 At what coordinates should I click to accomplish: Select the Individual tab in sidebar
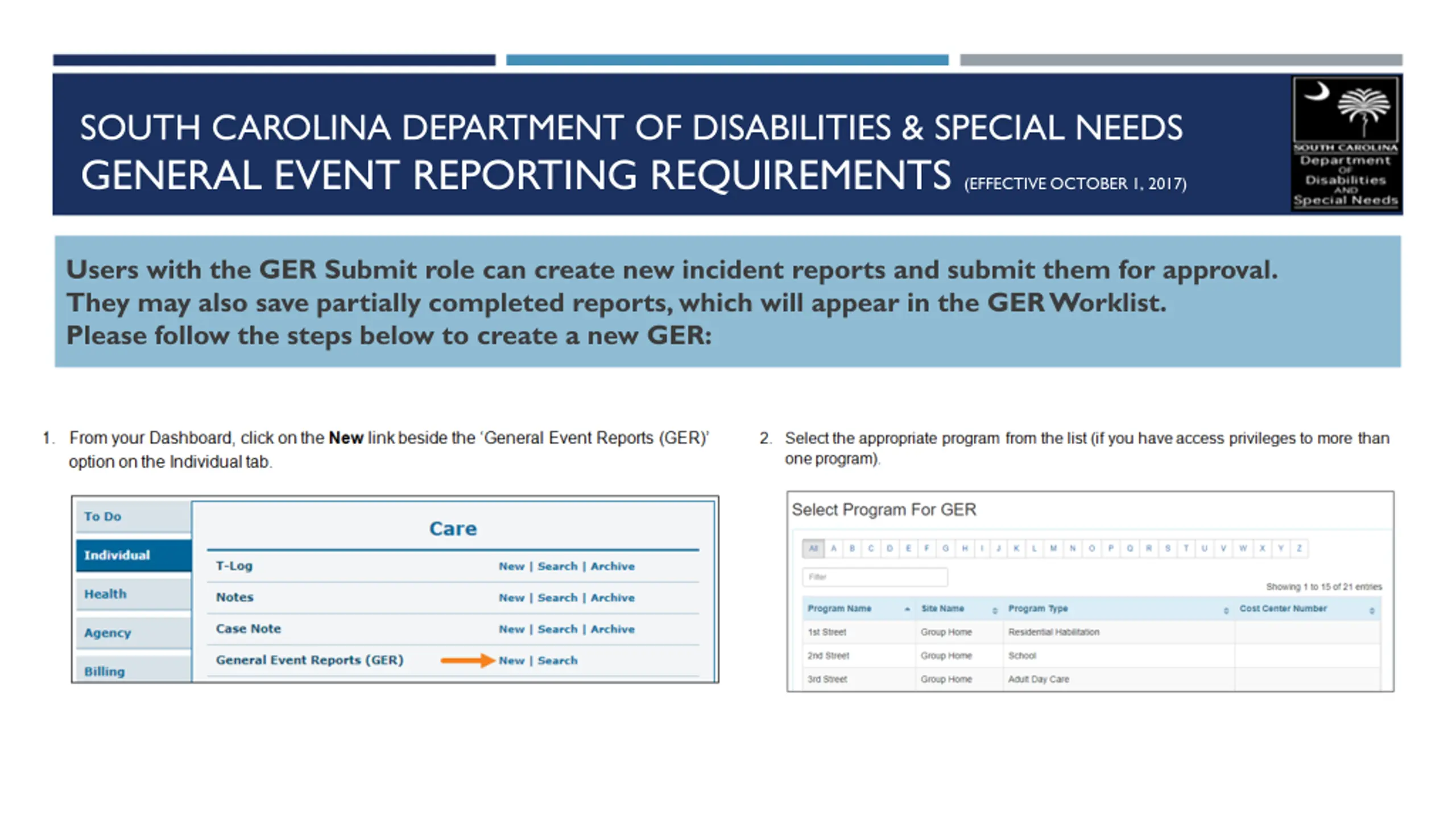(x=134, y=555)
